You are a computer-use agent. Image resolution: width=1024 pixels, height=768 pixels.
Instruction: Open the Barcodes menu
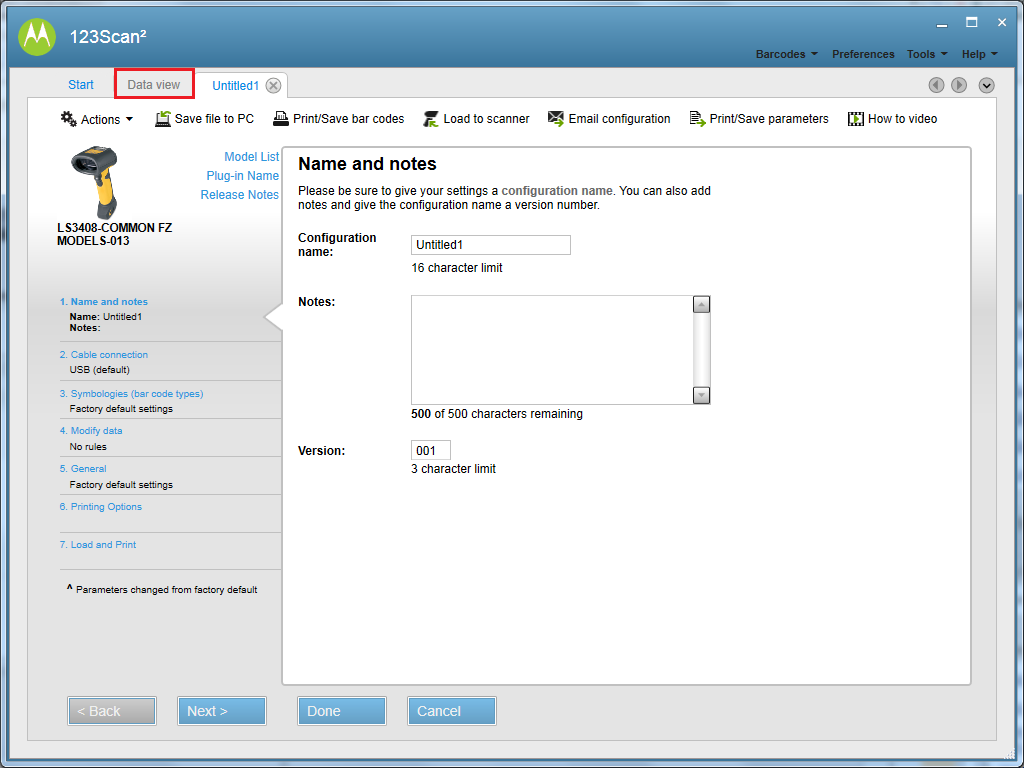[786, 54]
